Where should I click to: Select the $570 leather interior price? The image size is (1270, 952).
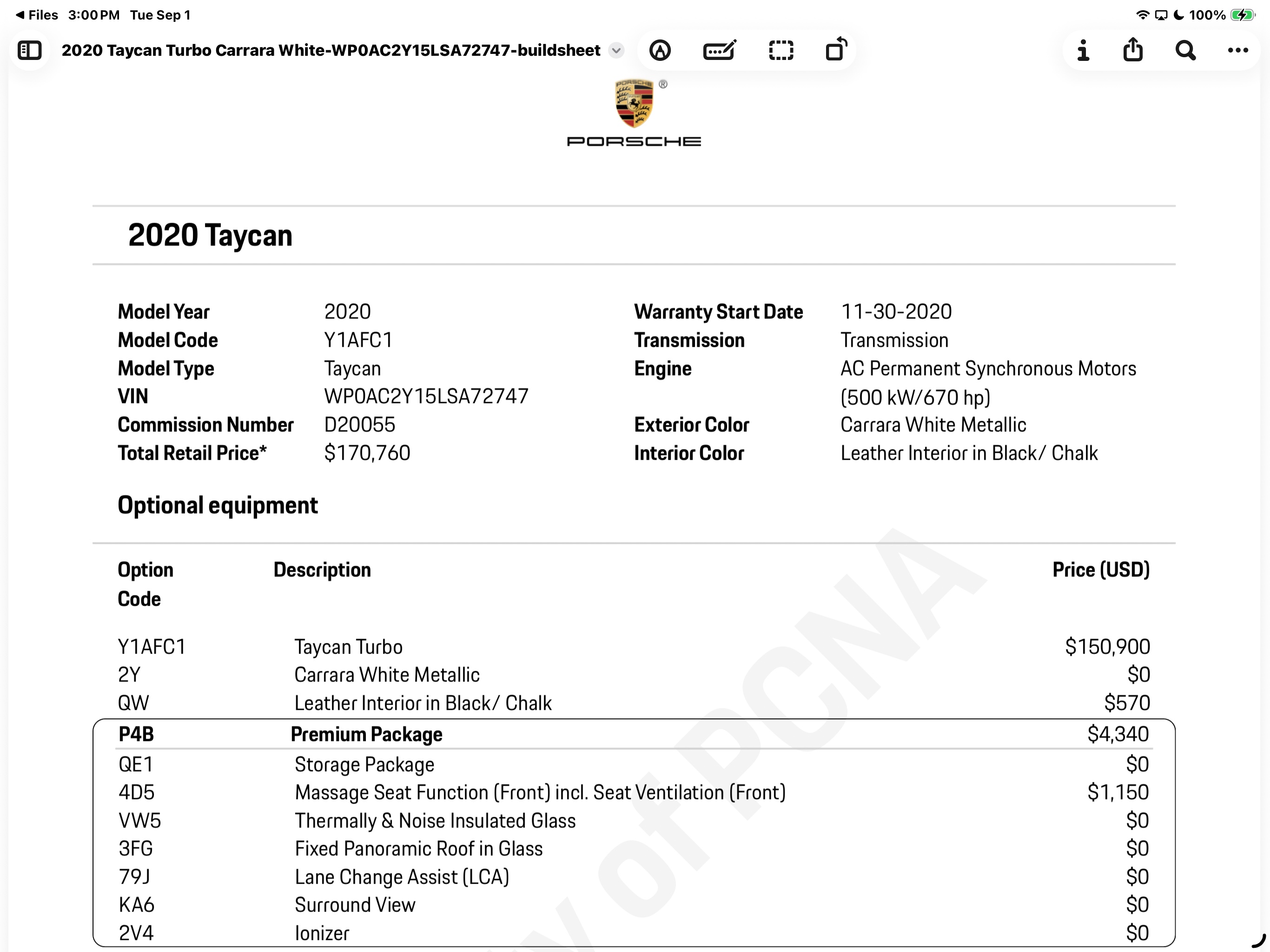point(1127,703)
